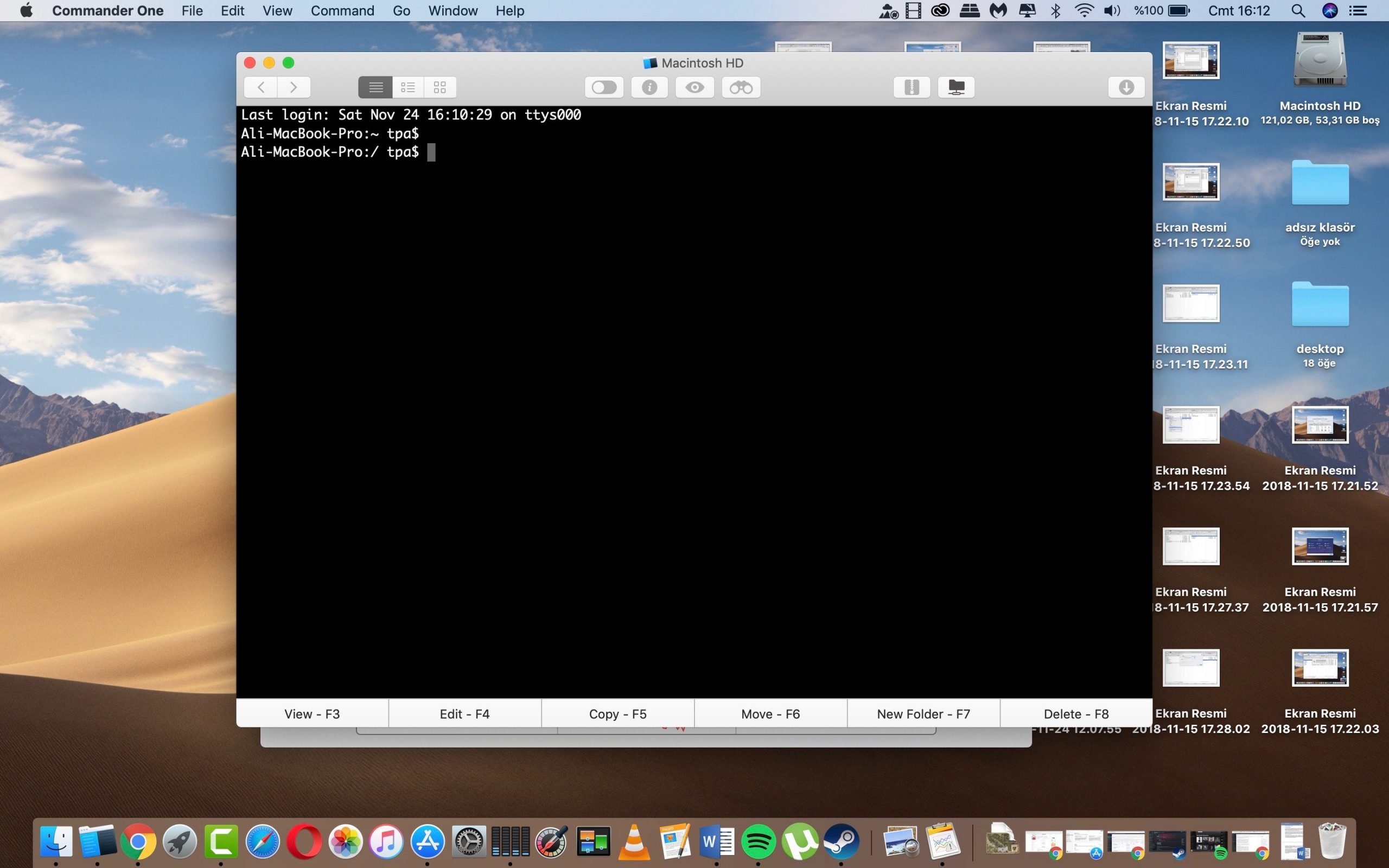Screen dimensions: 1389x868
Task: Expand the Window menu
Action: click(x=453, y=10)
